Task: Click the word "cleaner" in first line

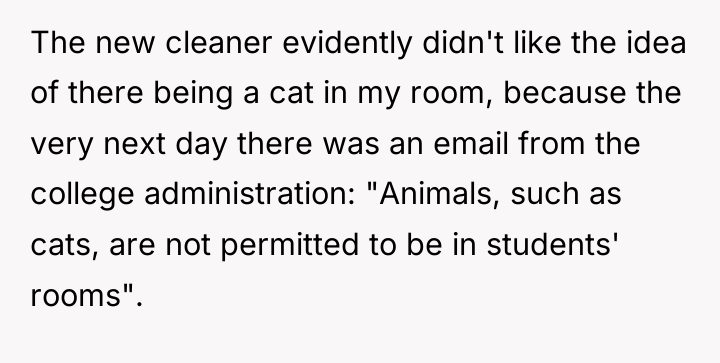Action: [x=219, y=42]
